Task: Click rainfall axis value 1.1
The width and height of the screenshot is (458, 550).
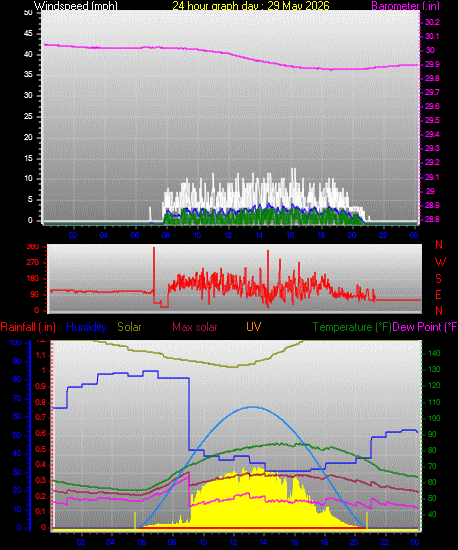Action: [41, 355]
